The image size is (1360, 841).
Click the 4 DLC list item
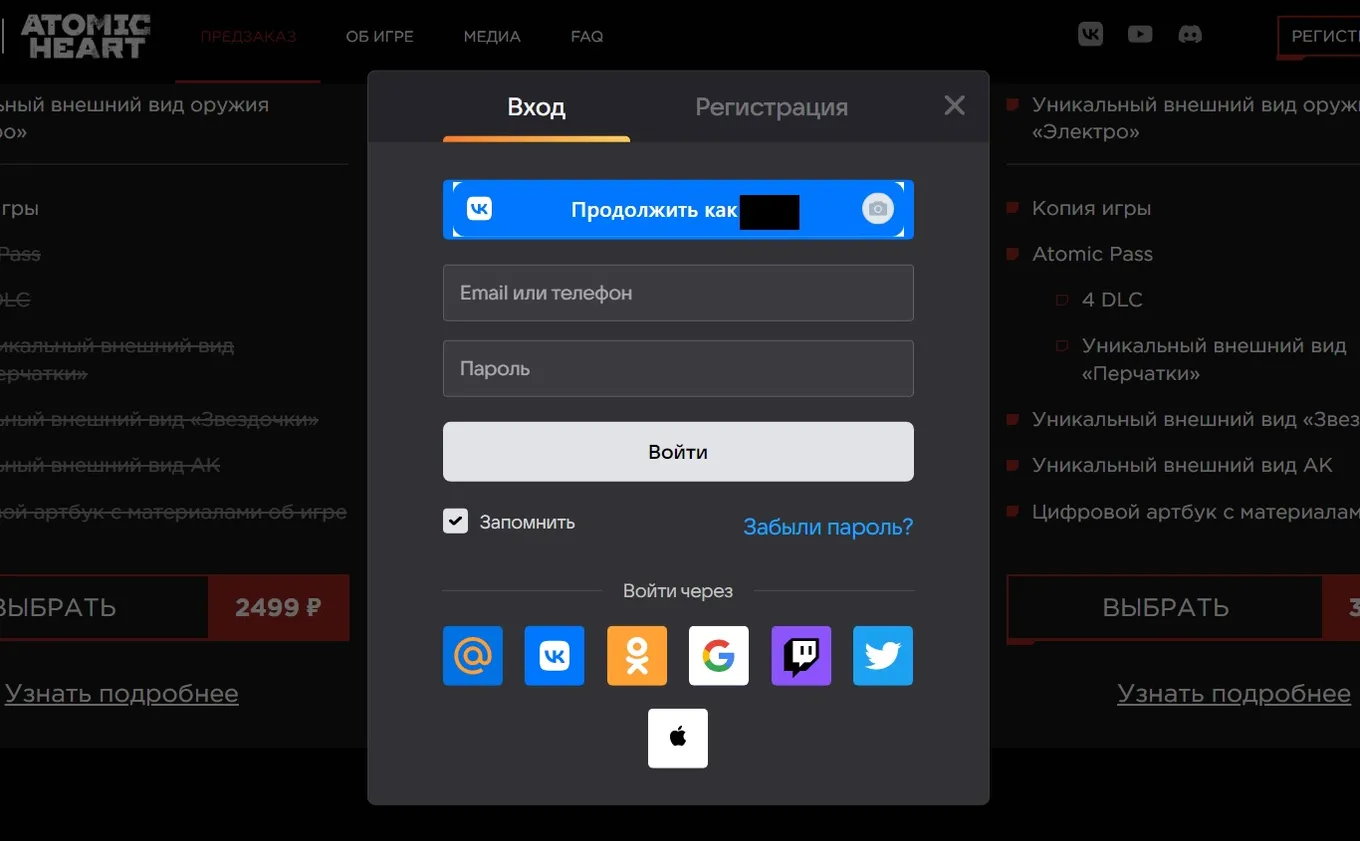coord(1112,299)
